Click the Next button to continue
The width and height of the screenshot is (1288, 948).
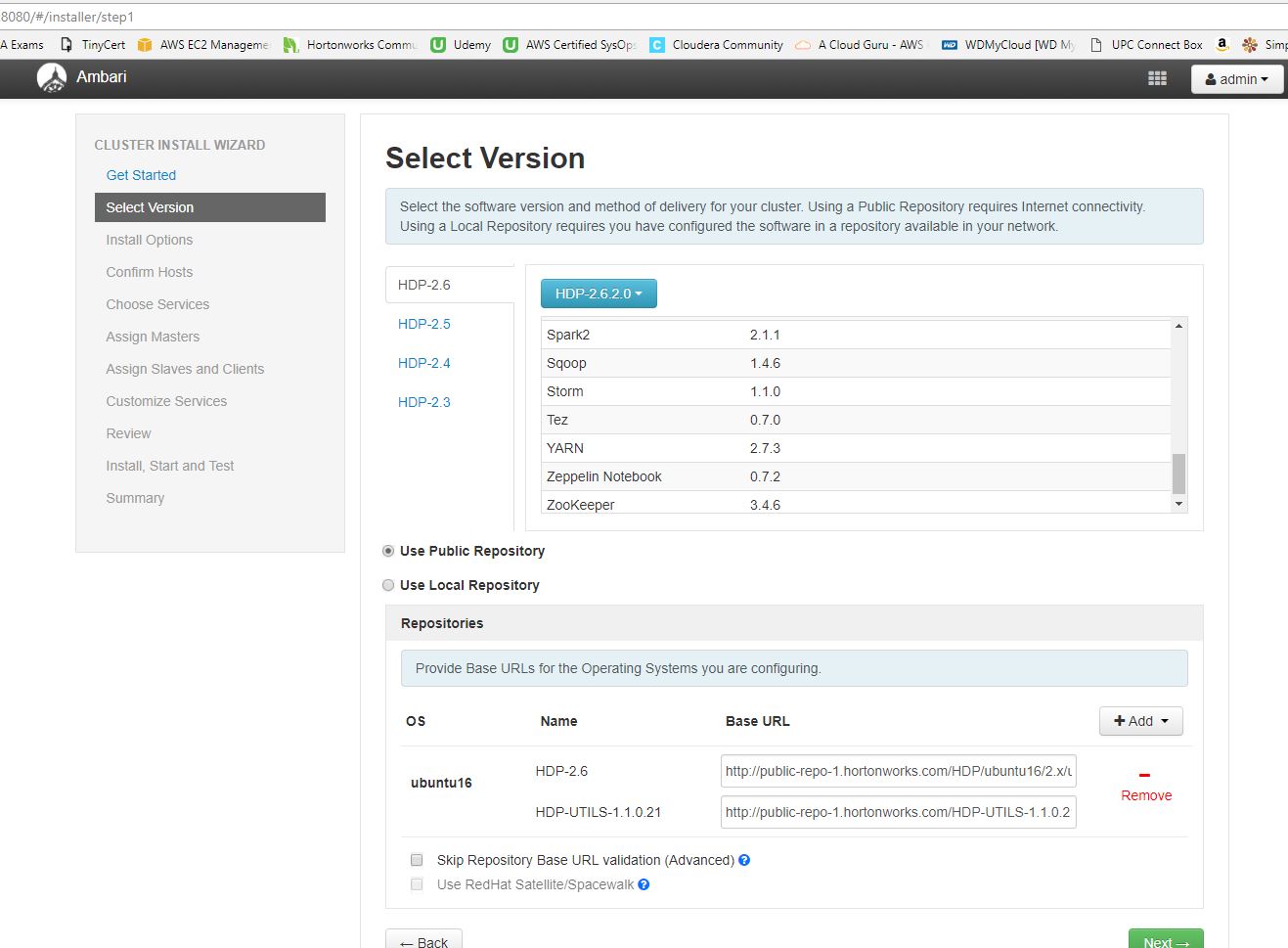tap(1165, 939)
